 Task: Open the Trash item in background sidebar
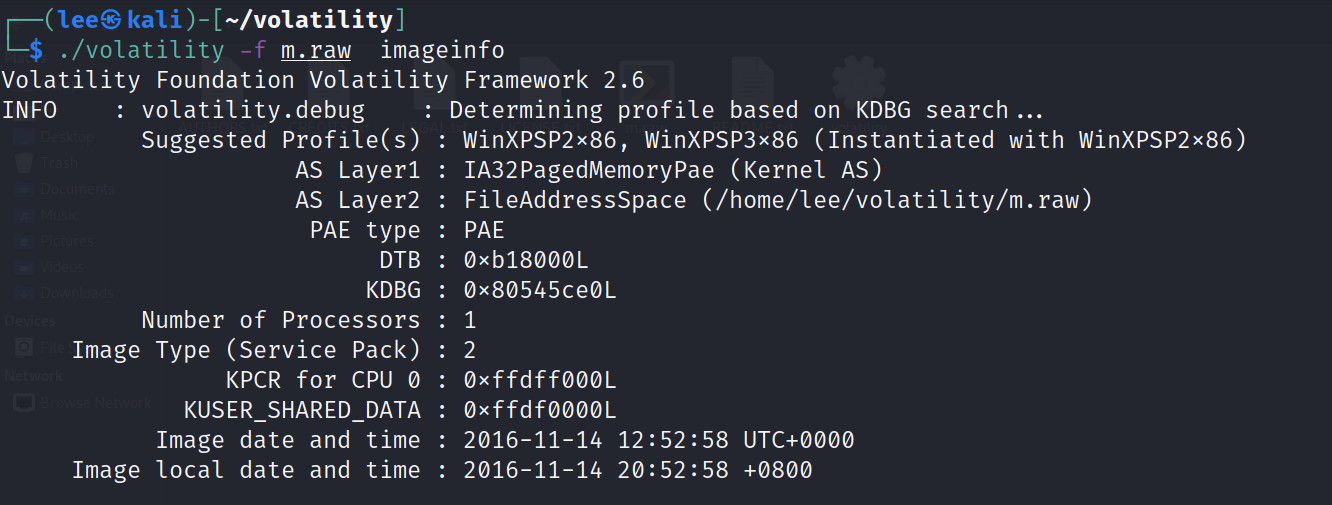pos(58,163)
